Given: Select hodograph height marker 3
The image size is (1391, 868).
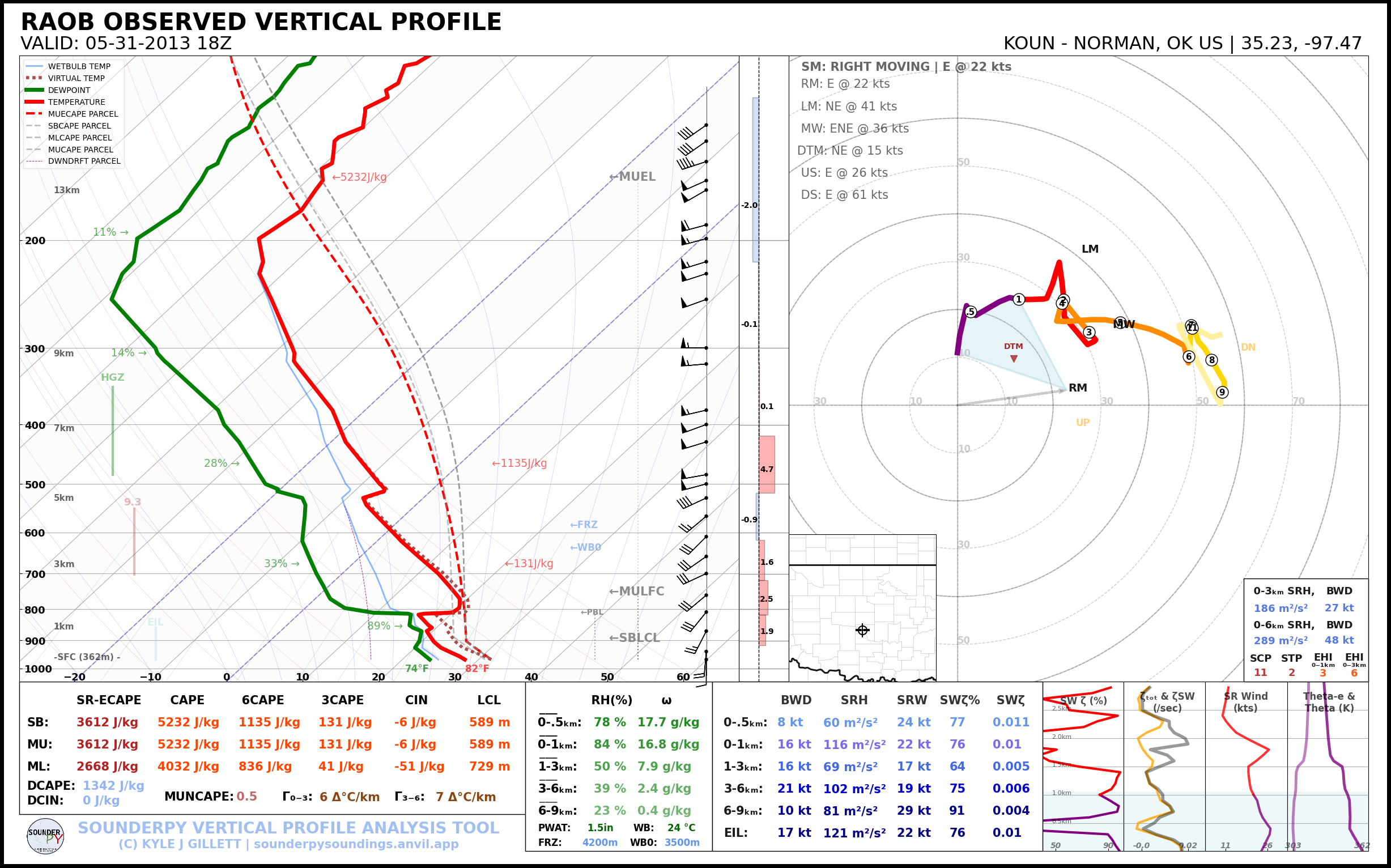Looking at the screenshot, I should click(1089, 332).
